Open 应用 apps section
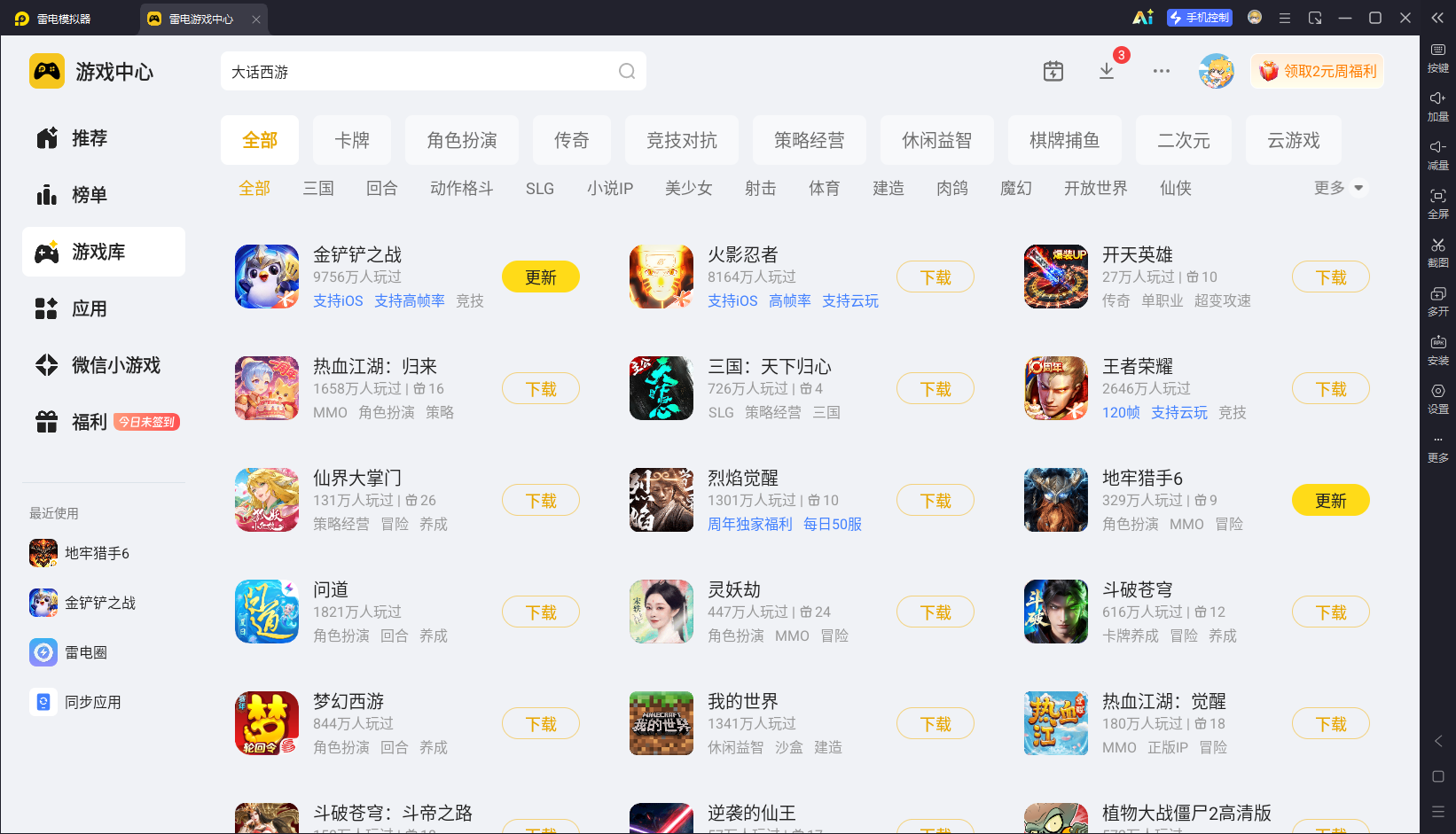Image resolution: width=1456 pixels, height=834 pixels. pos(104,308)
